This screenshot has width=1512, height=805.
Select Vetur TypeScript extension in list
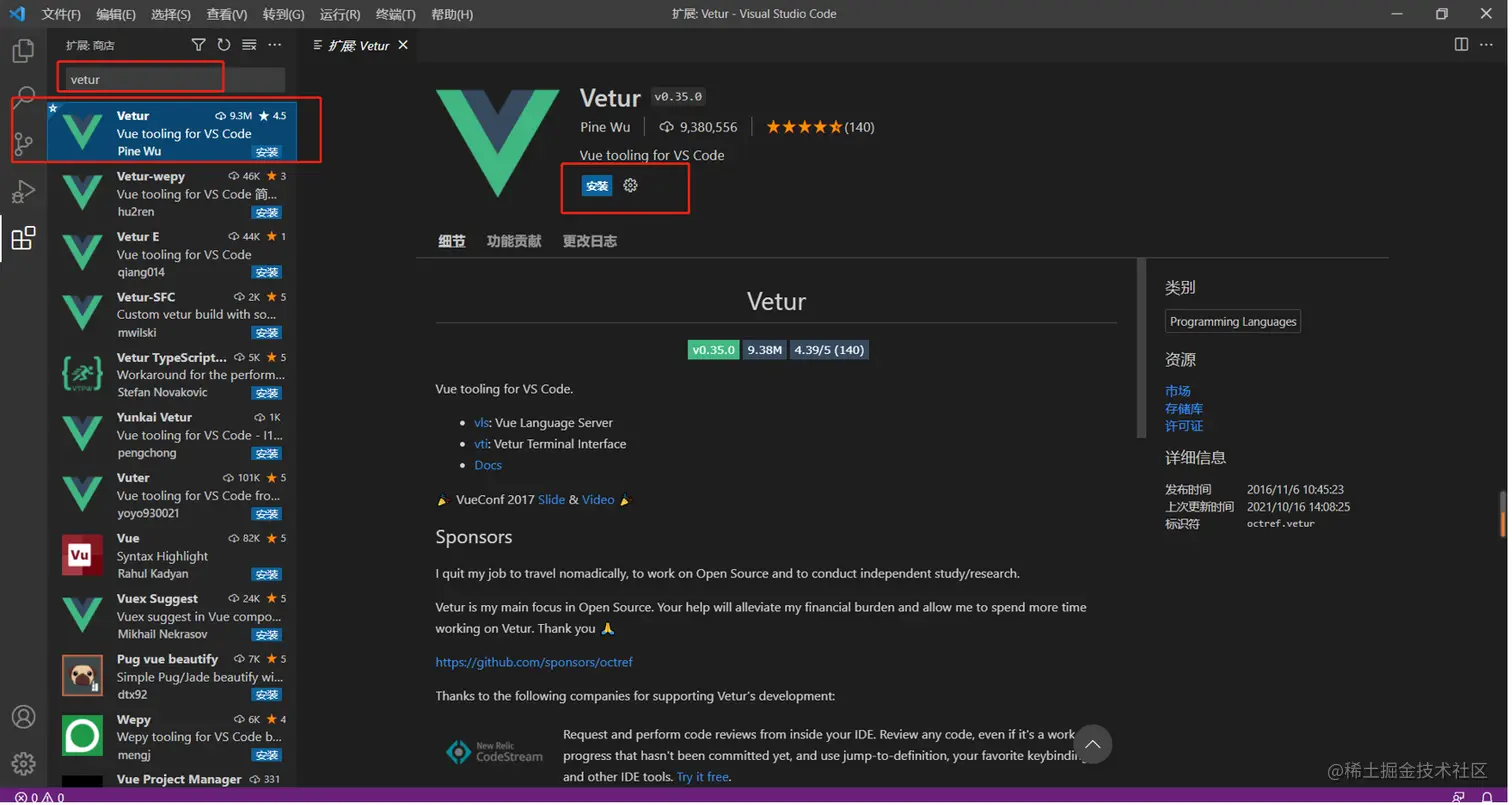(172, 374)
